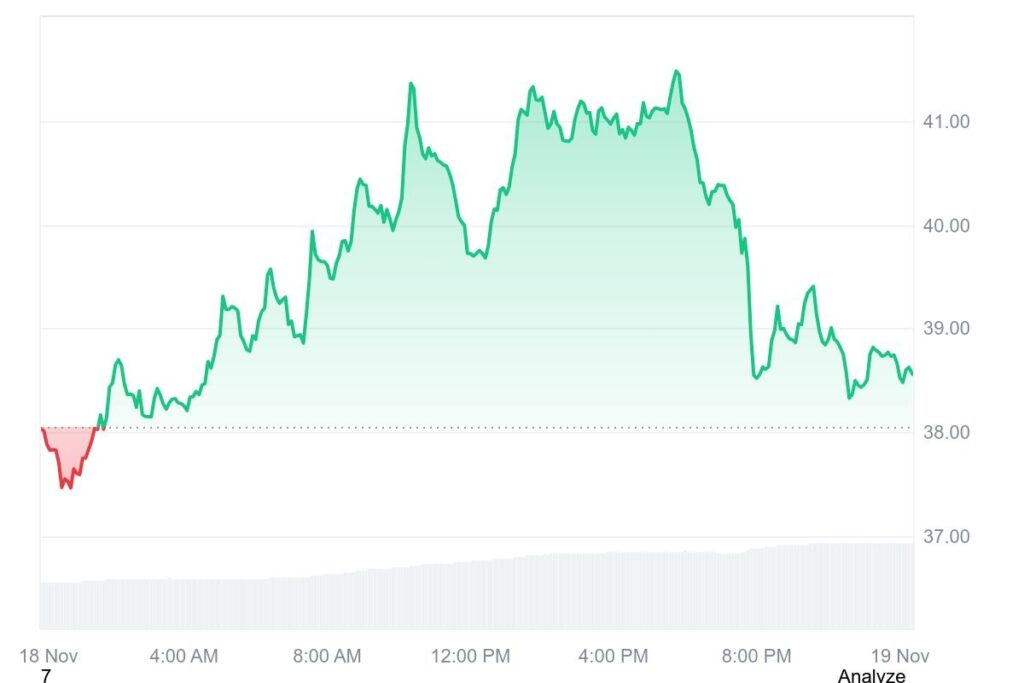
Task: Click the Analyze label at bottom right
Action: tap(871, 676)
